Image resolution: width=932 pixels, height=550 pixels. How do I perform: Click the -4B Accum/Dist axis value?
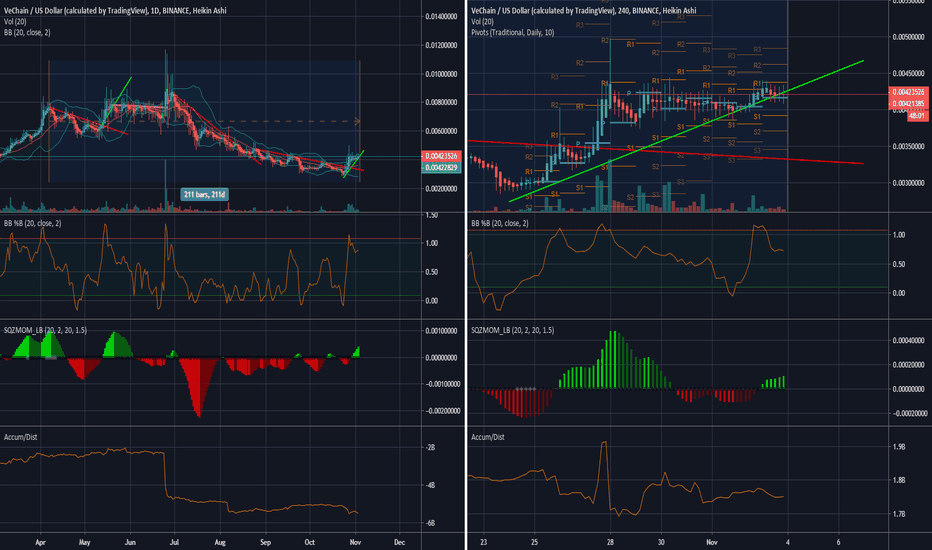coord(430,486)
